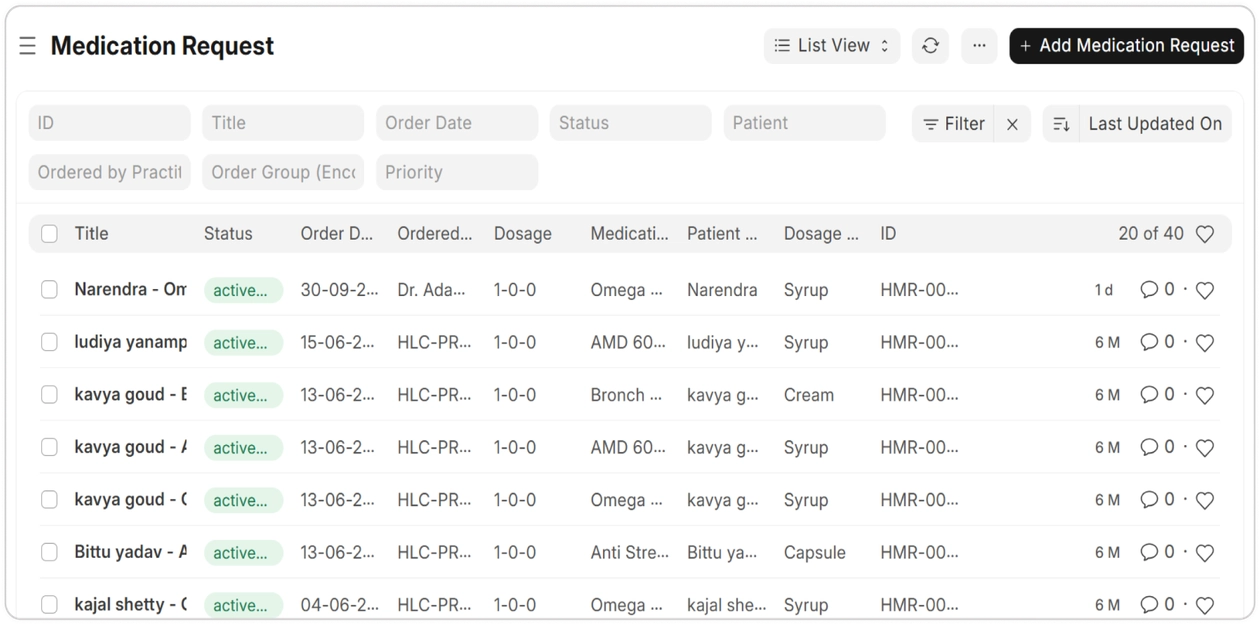Tick the select-all checkbox in header
The height and width of the screenshot is (625, 1260).
point(49,234)
